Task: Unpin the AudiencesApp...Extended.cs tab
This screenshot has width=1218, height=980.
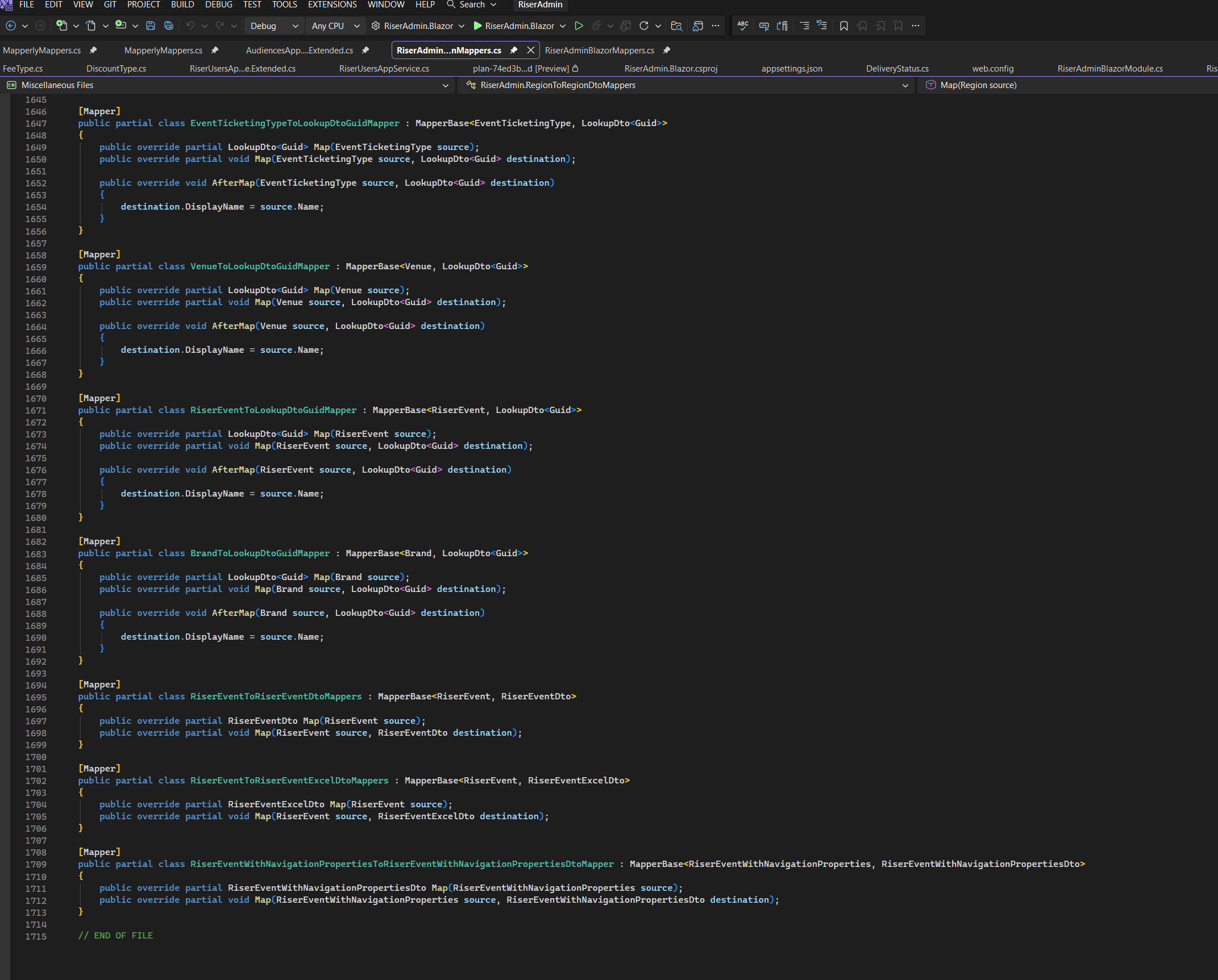Action: pos(365,50)
